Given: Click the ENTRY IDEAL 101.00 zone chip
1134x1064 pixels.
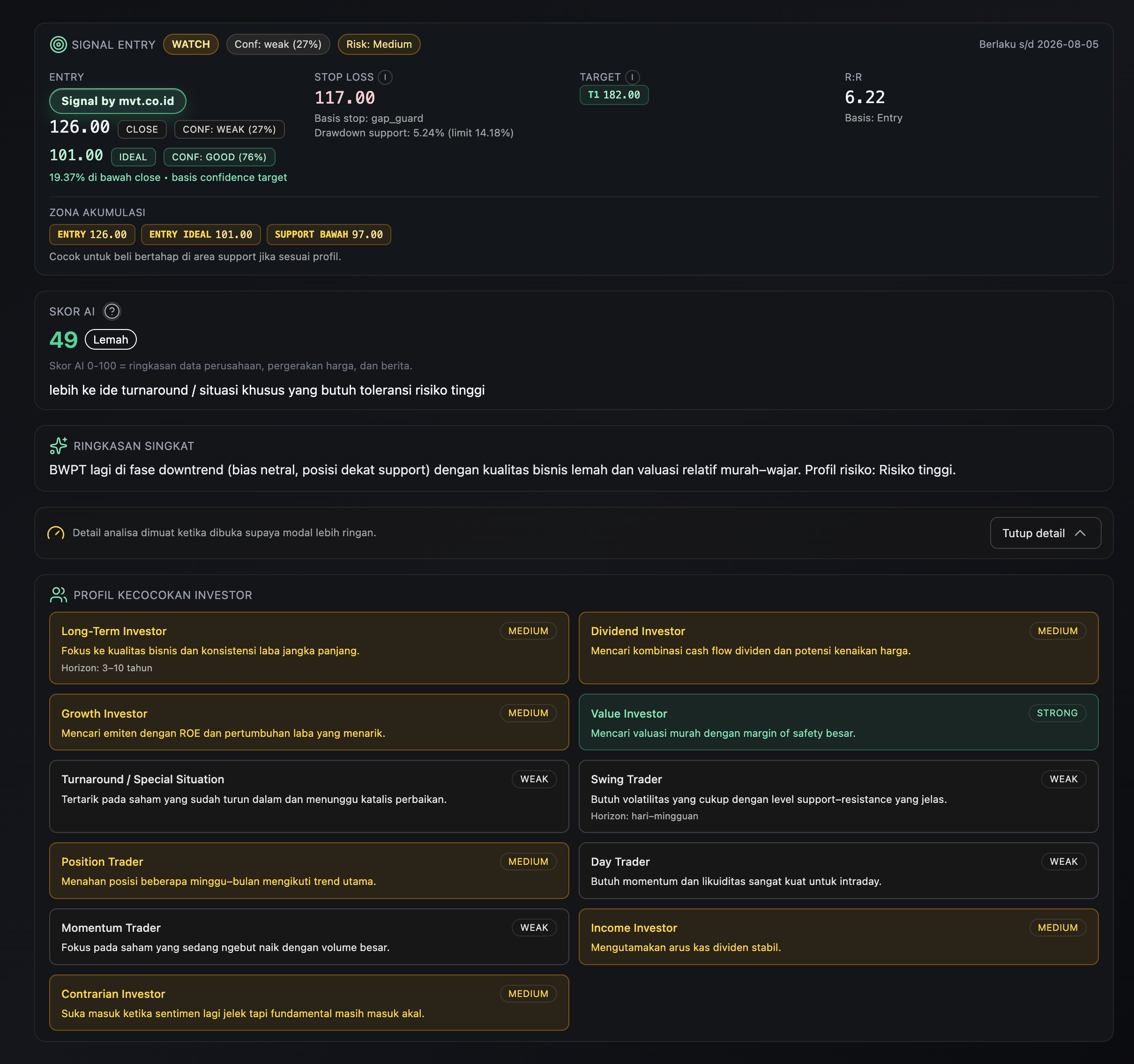Looking at the screenshot, I should point(200,234).
